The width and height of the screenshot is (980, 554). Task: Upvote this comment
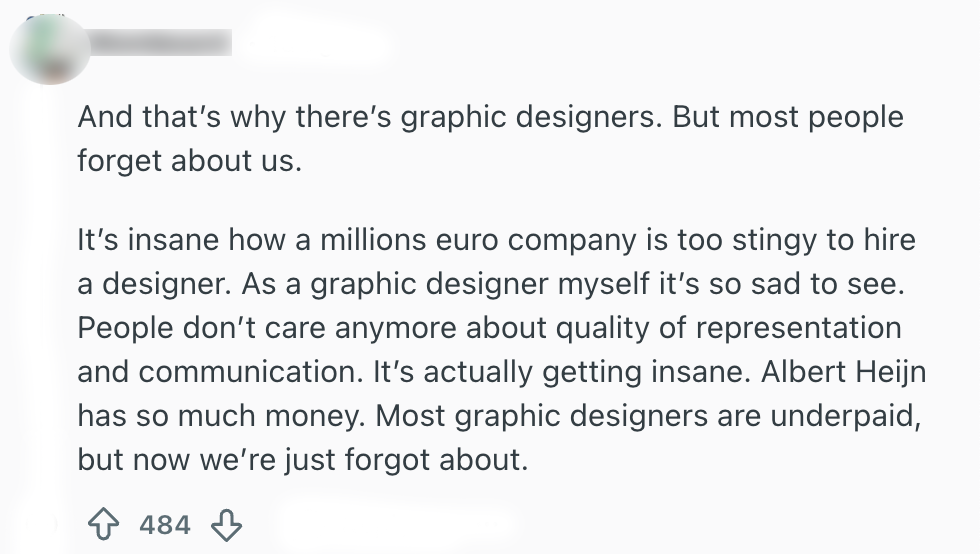(x=103, y=525)
